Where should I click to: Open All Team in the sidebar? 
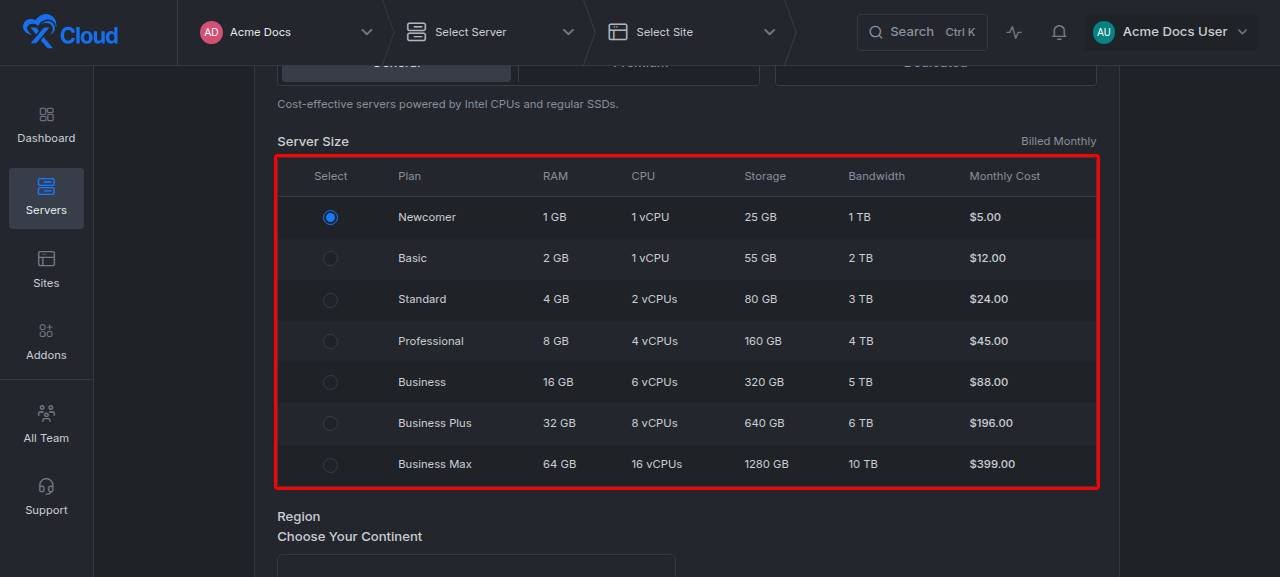pyautogui.click(x=46, y=425)
